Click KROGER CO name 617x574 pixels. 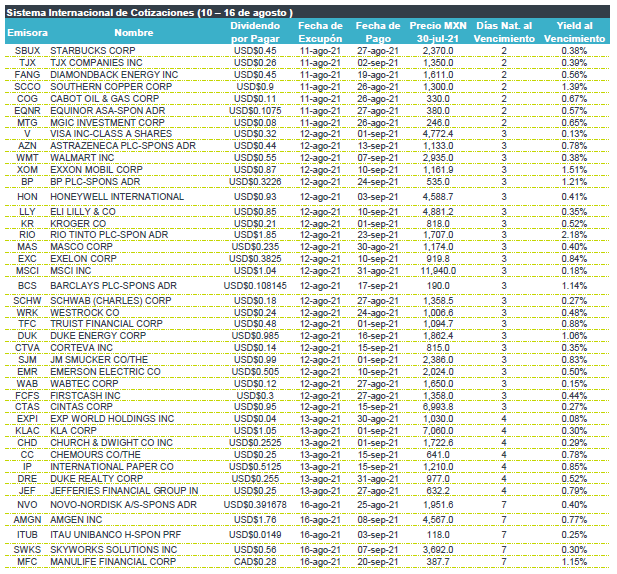click(x=78, y=223)
